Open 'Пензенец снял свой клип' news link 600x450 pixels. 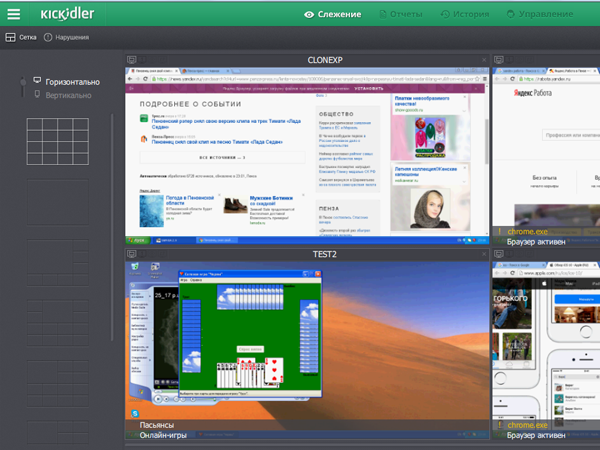[x=217, y=142]
